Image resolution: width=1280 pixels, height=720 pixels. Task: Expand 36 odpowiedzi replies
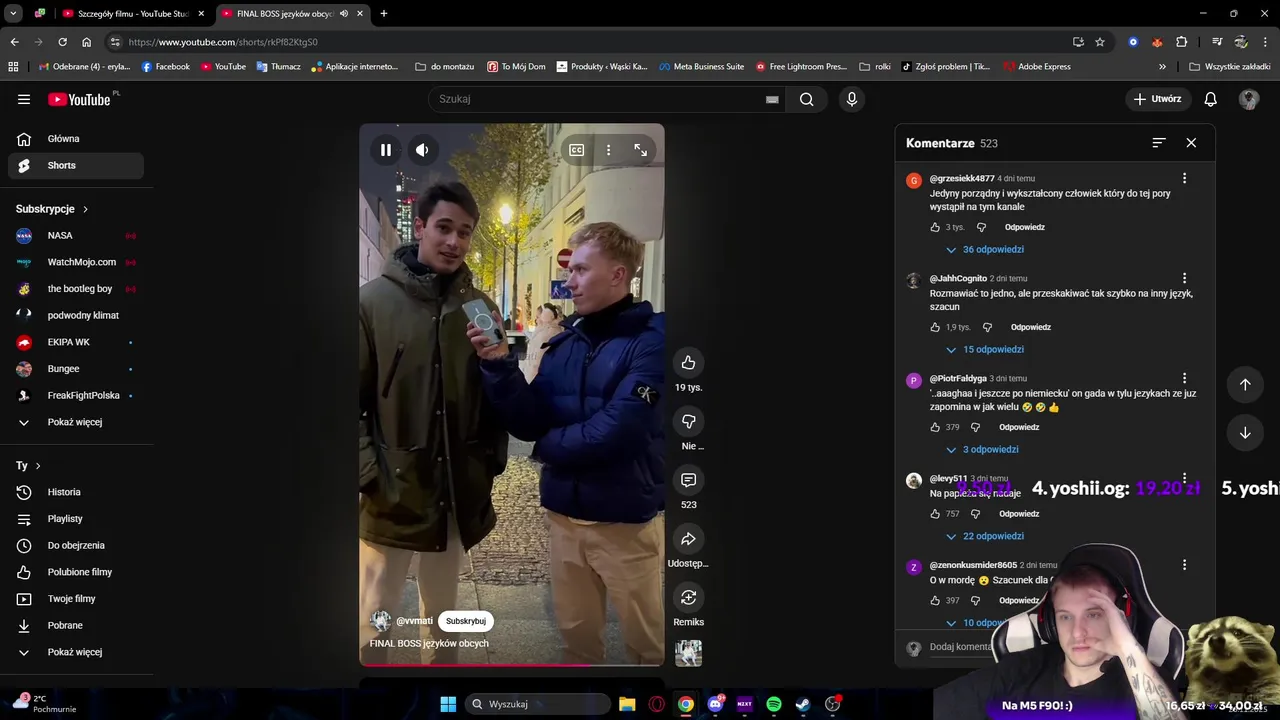(x=985, y=249)
